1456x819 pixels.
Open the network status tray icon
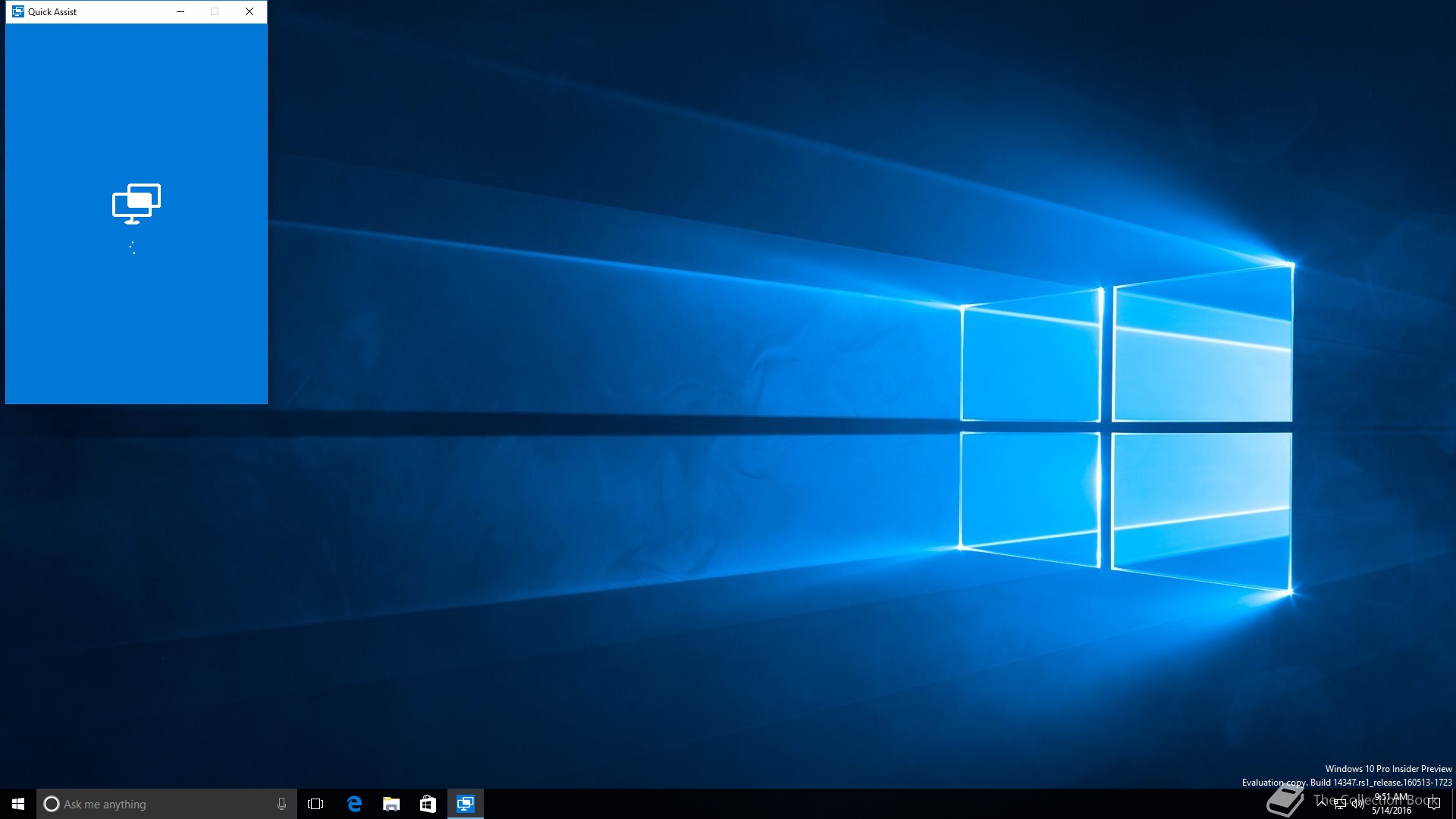pos(1340,804)
